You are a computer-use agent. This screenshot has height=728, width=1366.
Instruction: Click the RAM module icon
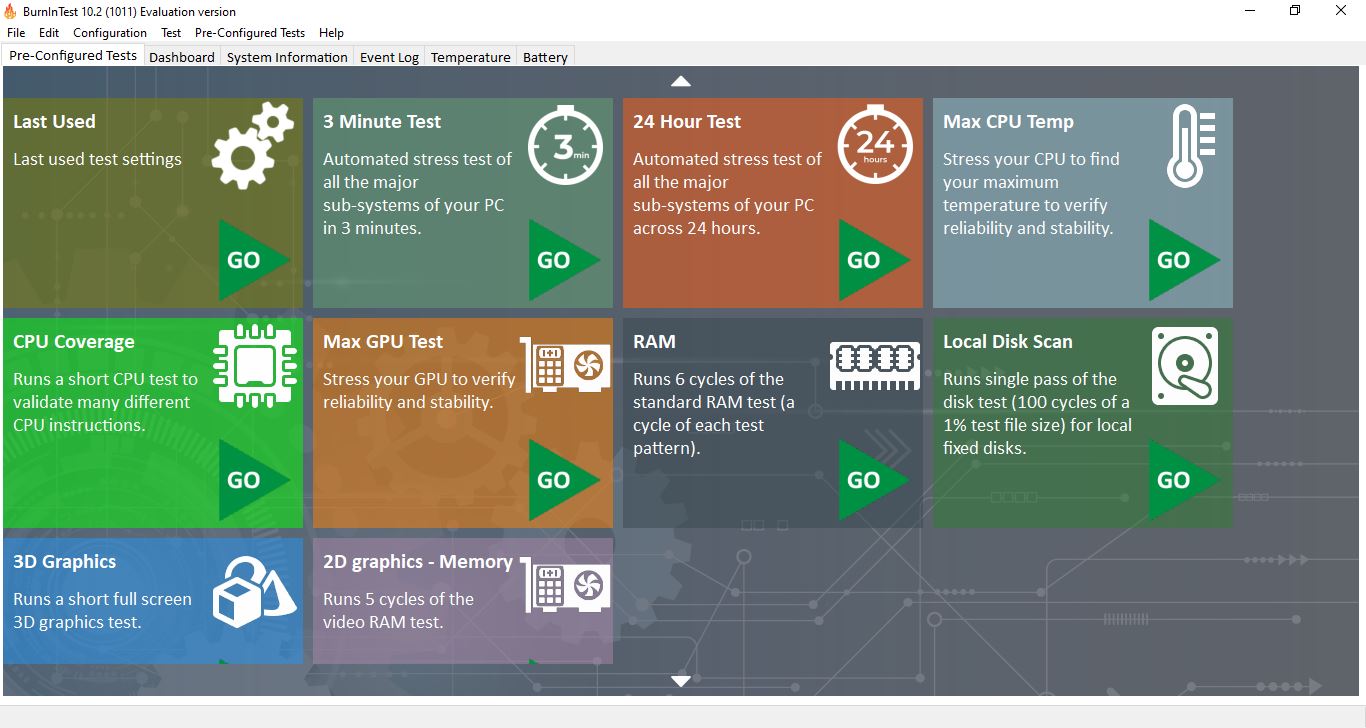click(875, 365)
